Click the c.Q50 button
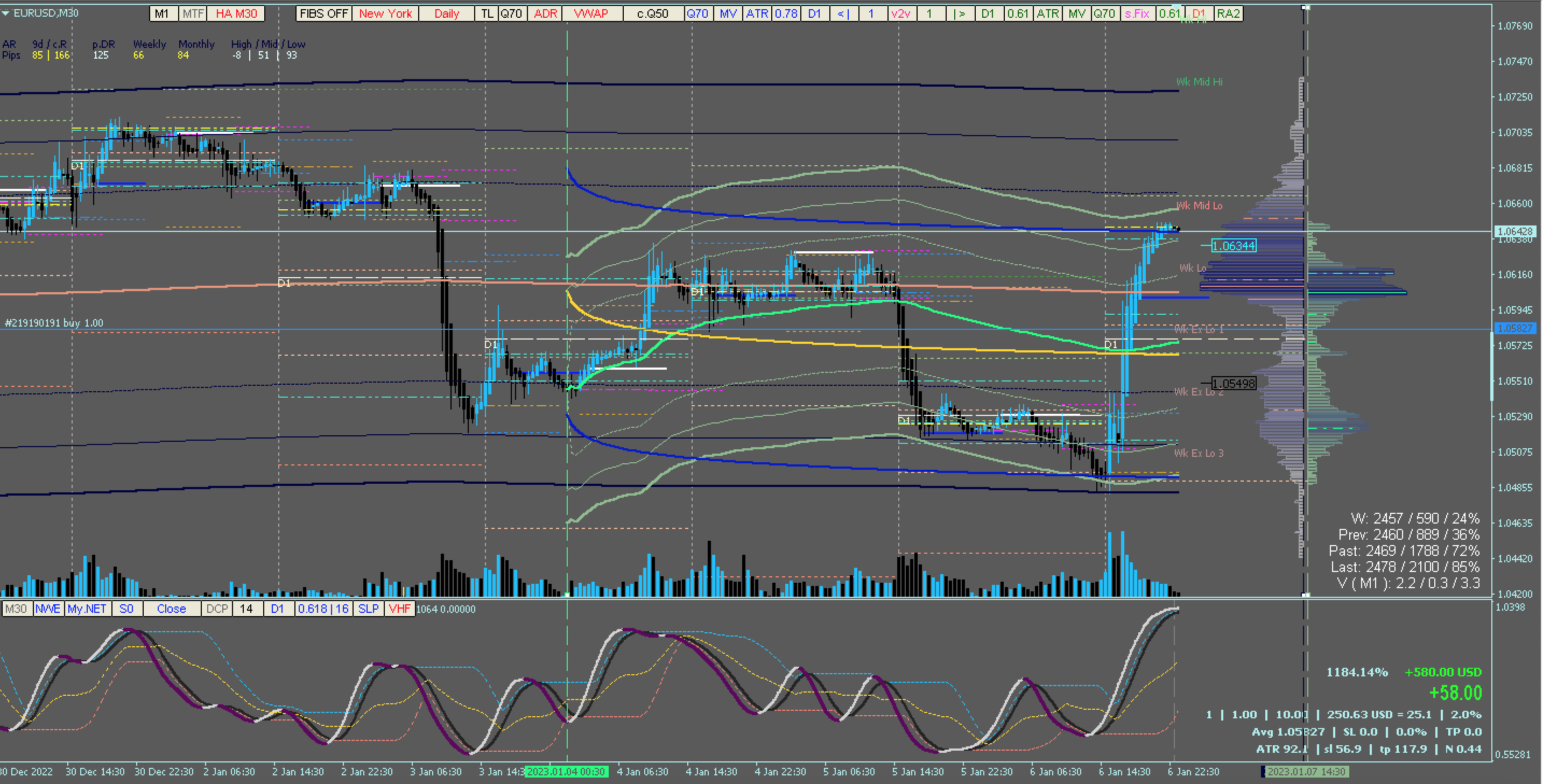1543x784 pixels. coord(652,13)
